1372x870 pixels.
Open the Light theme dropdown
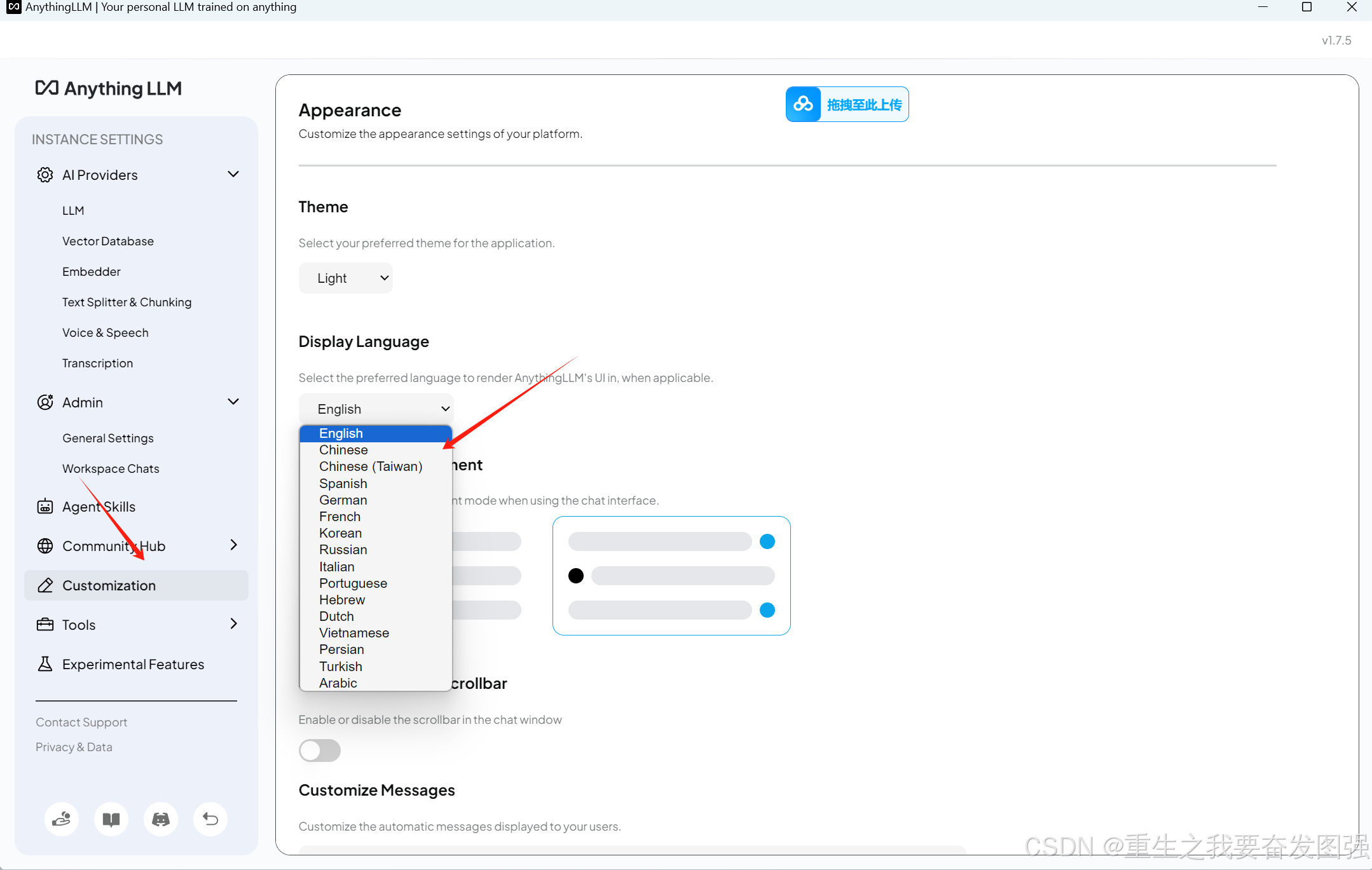346,278
